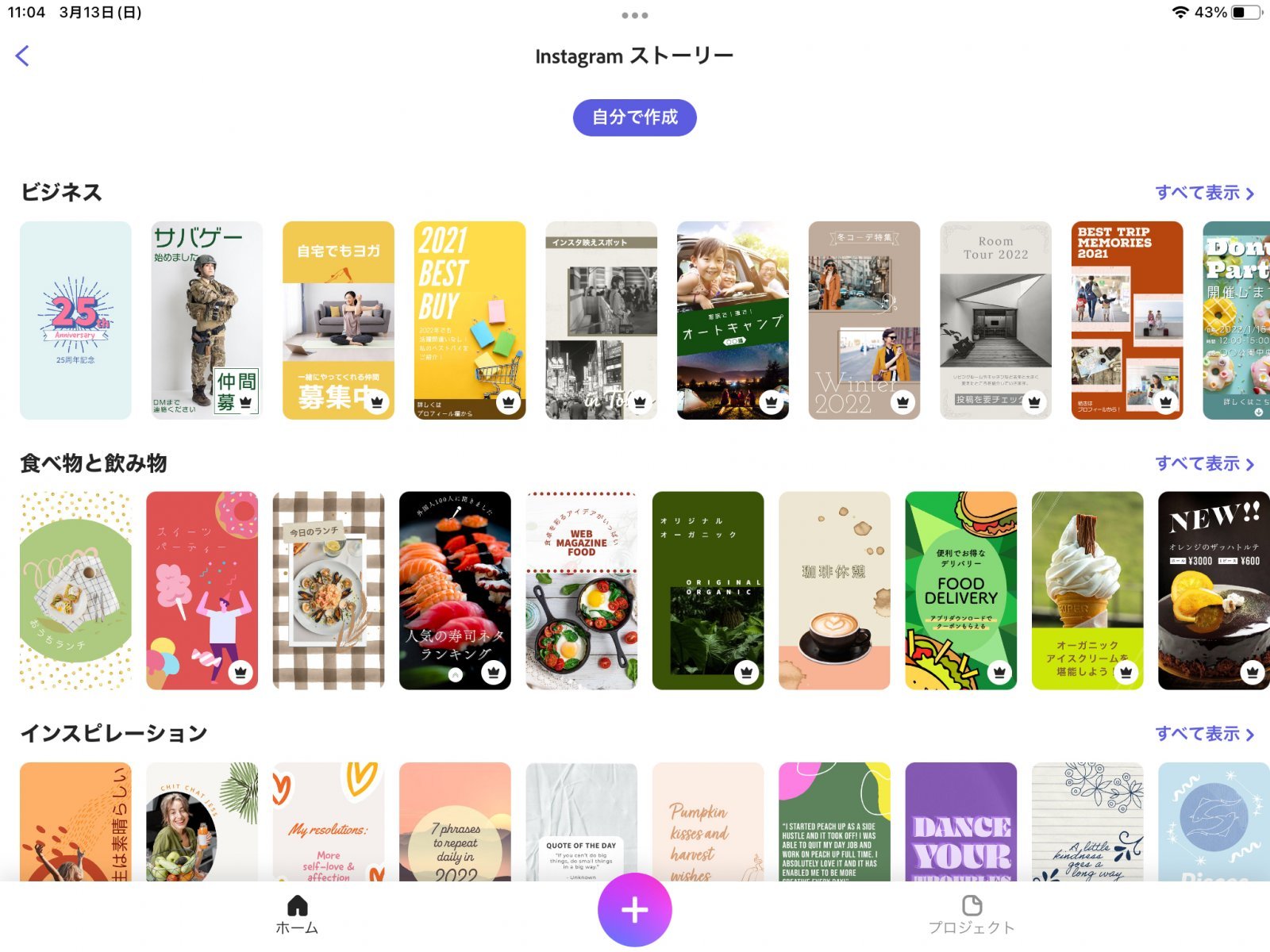Click the 自分で作成 button
The width and height of the screenshot is (1270, 952).
(x=635, y=117)
